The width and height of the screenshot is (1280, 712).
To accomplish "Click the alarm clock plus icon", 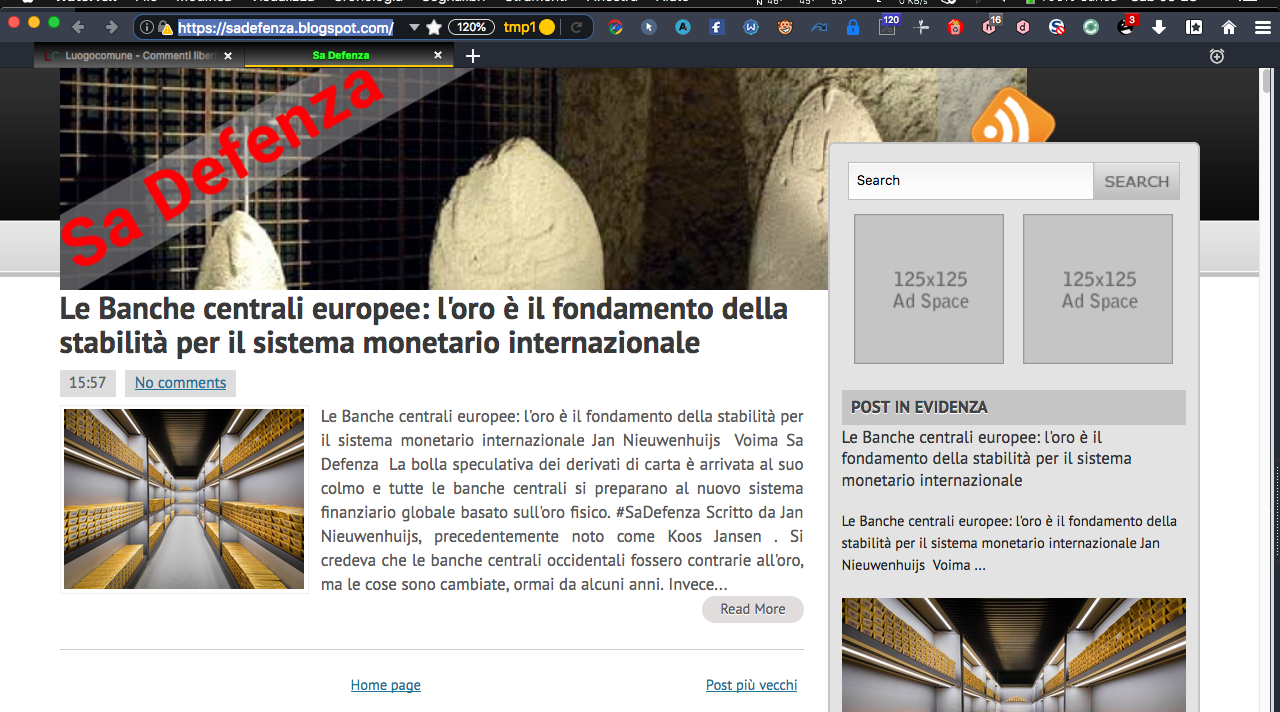I will click(x=1217, y=56).
